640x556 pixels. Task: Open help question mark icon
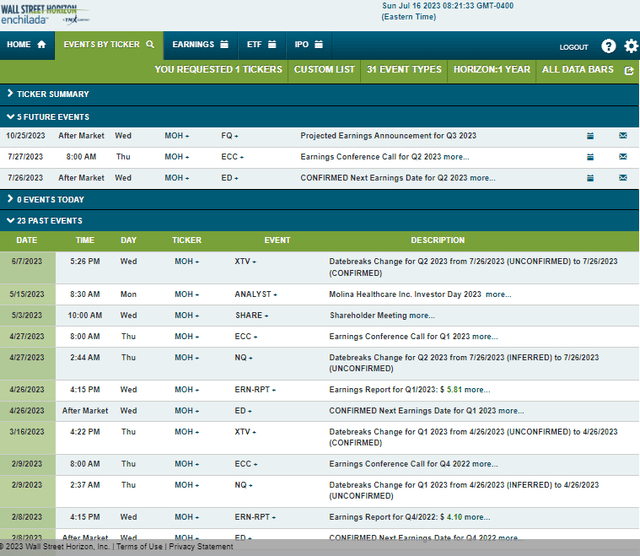[x=608, y=46]
